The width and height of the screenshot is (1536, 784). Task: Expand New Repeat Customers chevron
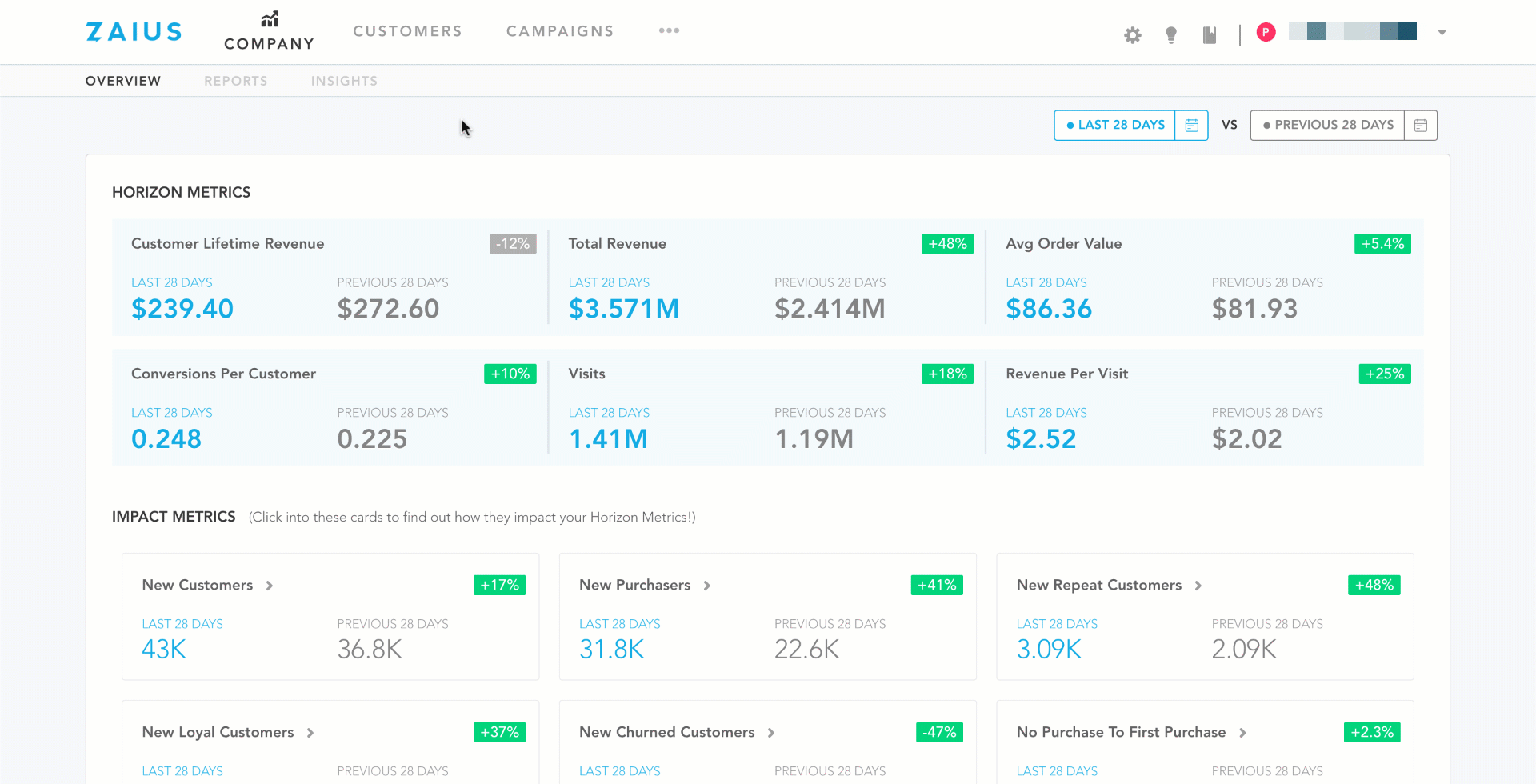pos(1198,586)
